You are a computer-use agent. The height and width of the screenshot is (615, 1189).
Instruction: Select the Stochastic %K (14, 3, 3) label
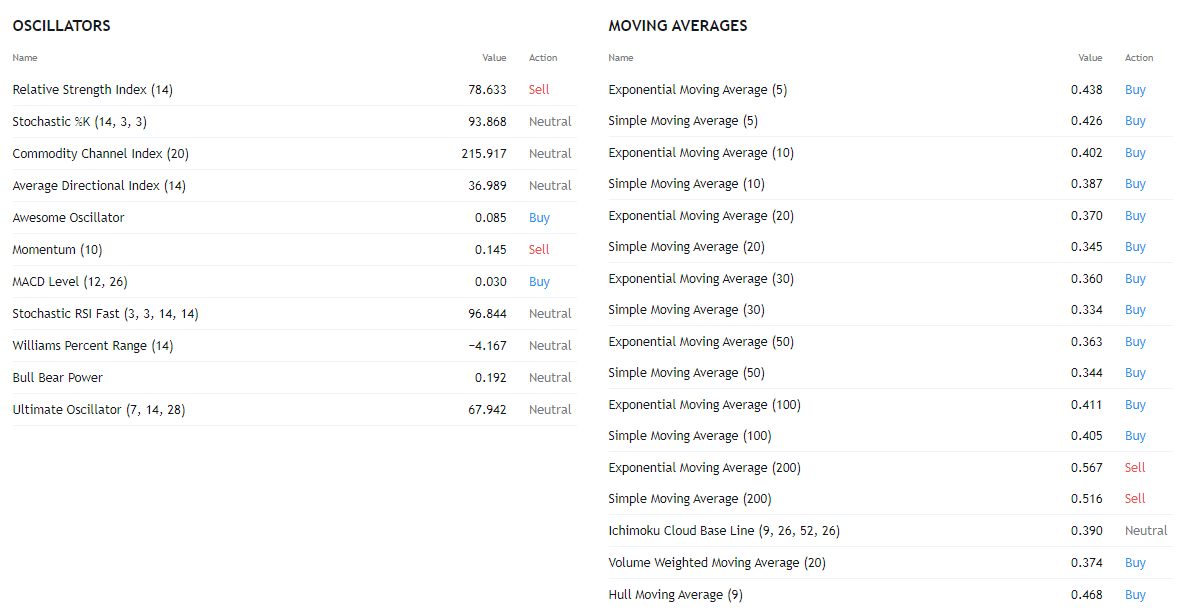click(x=80, y=121)
